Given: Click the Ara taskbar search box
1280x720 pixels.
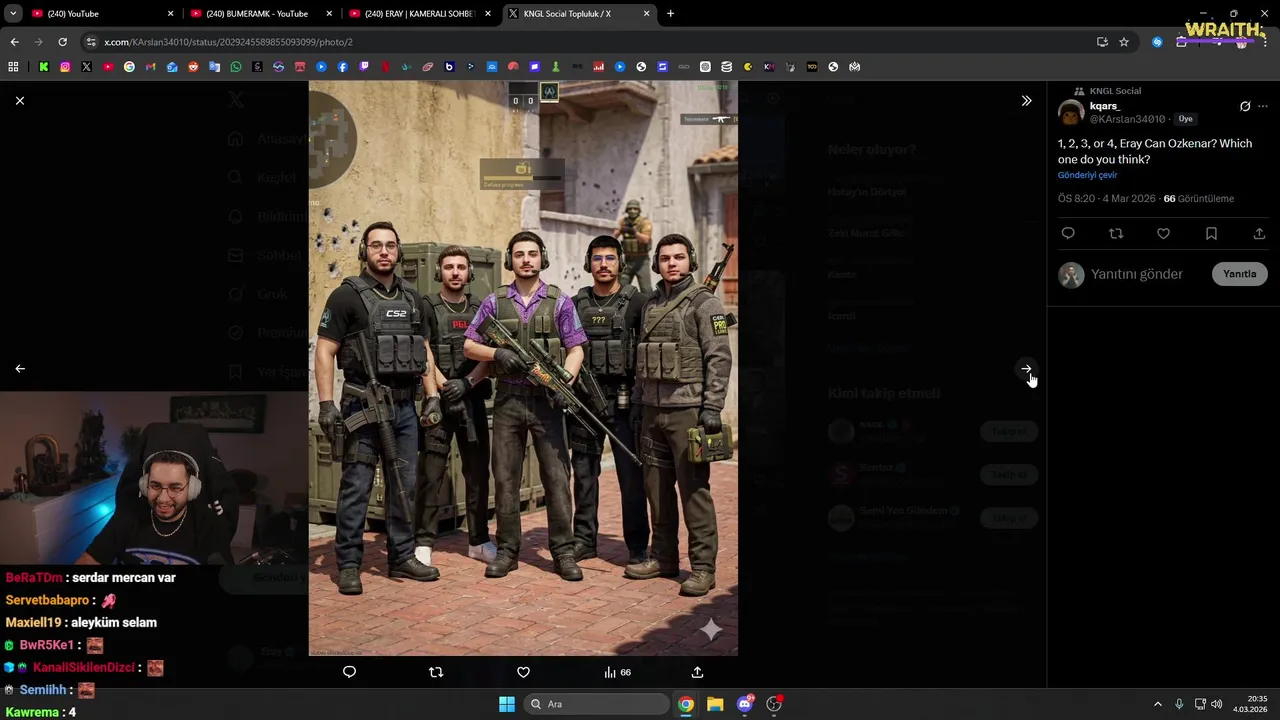Looking at the screenshot, I should pyautogui.click(x=597, y=704).
